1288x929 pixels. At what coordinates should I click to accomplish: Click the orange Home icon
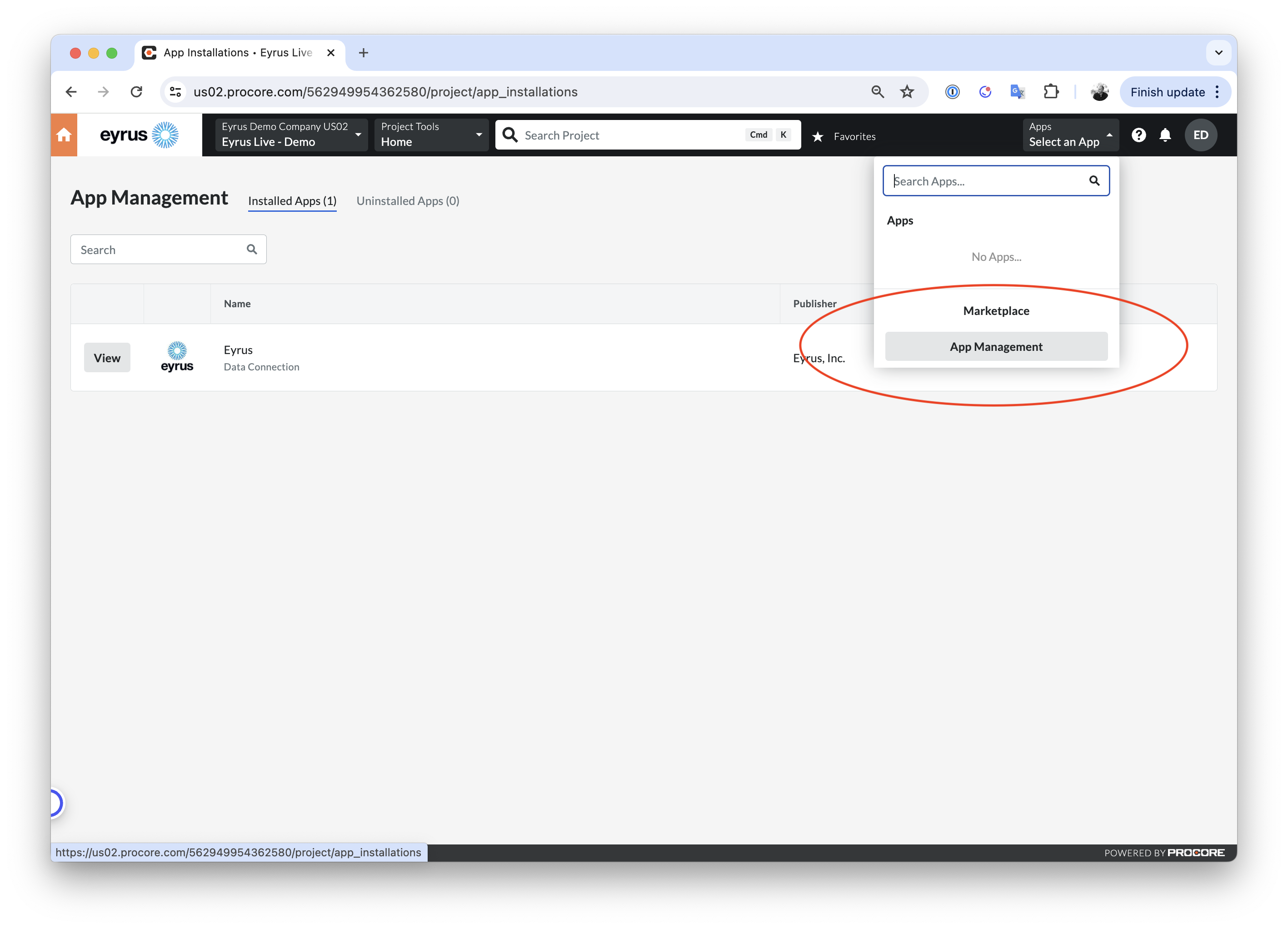pos(64,135)
